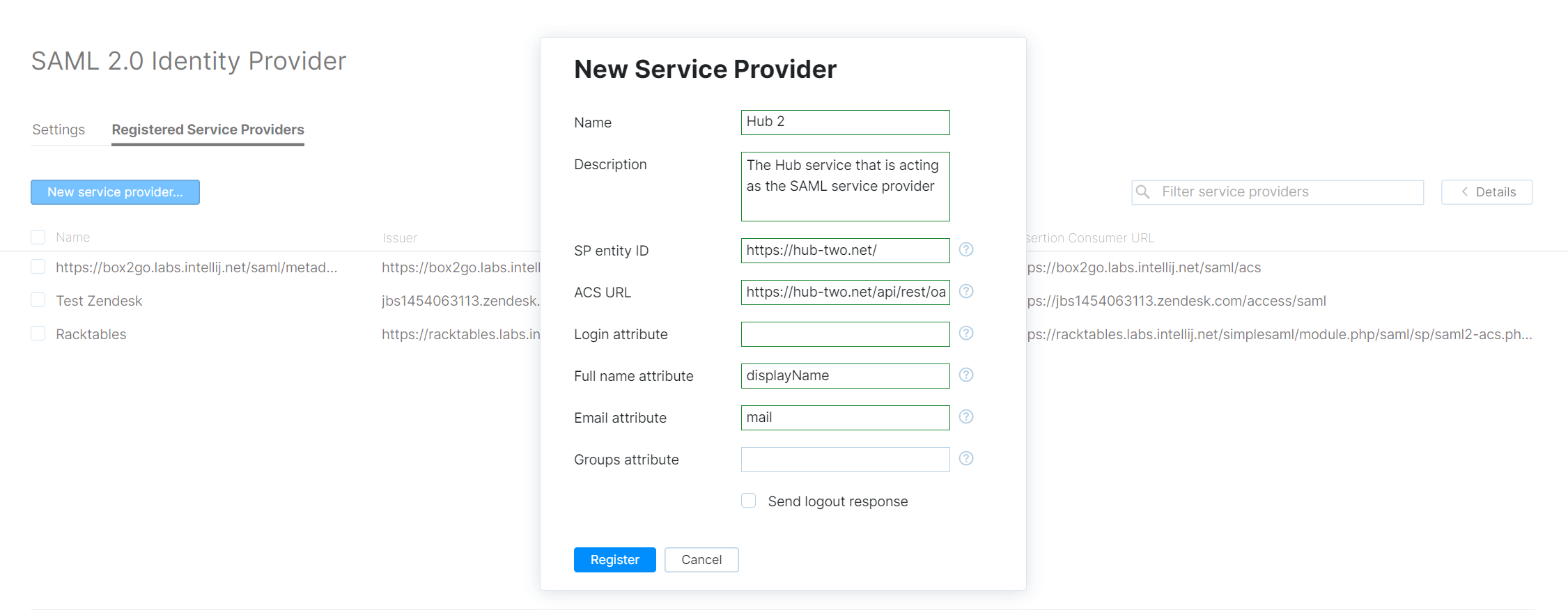Switch to the Settings tab
This screenshot has width=1568, height=610.
[x=59, y=130]
